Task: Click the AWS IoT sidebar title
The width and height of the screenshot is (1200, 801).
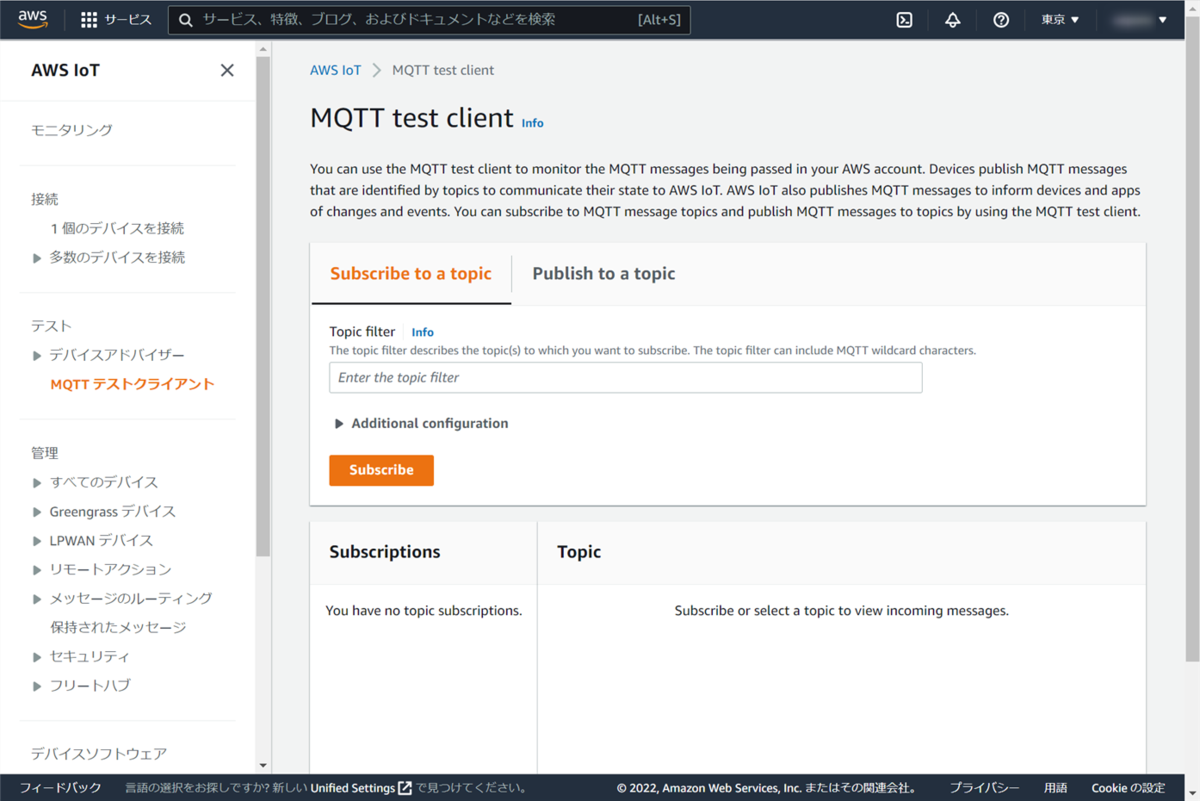Action: (x=65, y=70)
